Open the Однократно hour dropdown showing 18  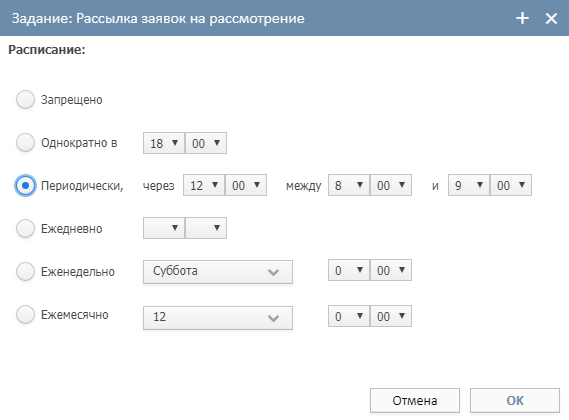pyautogui.click(x=164, y=143)
